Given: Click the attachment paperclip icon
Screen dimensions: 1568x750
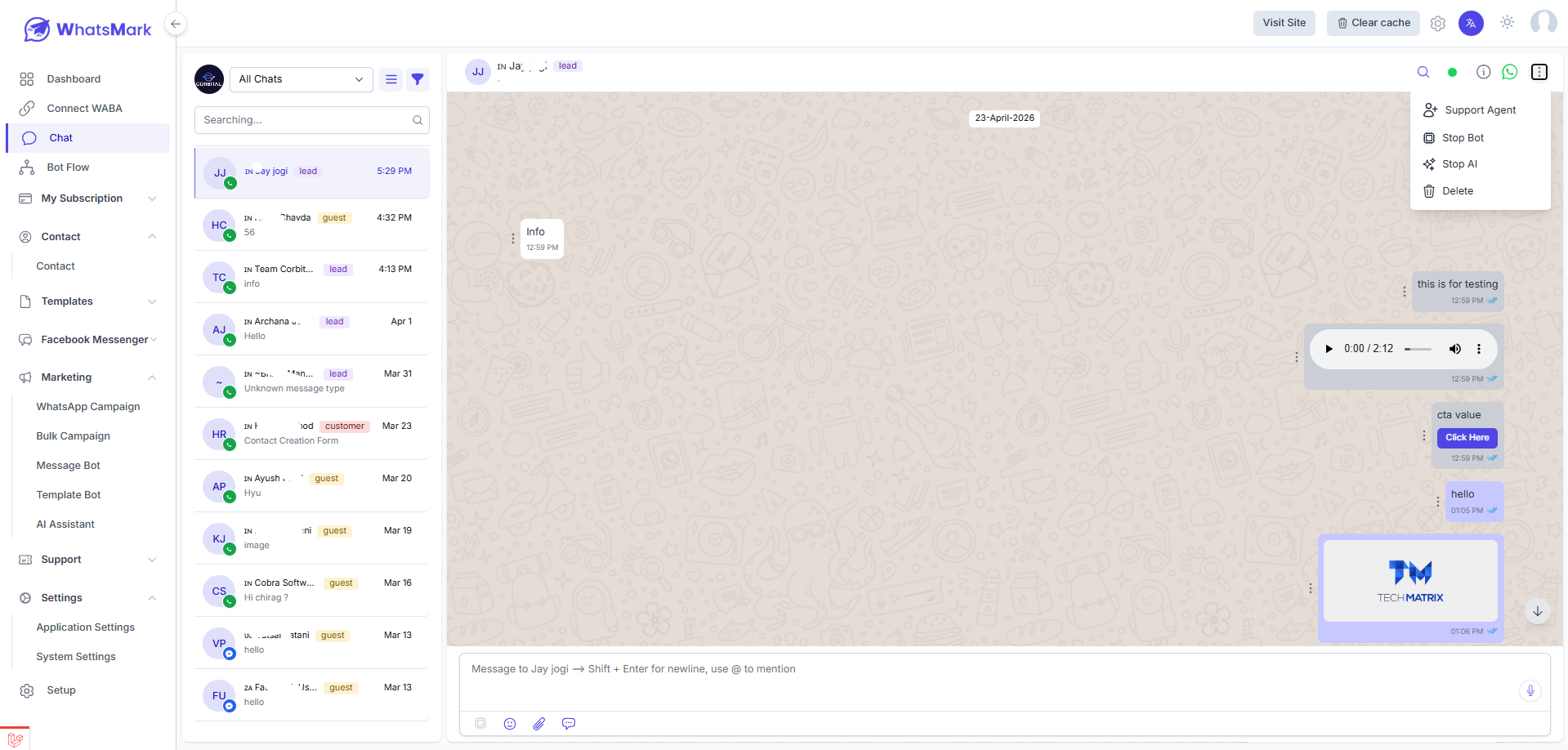Looking at the screenshot, I should tap(539, 724).
